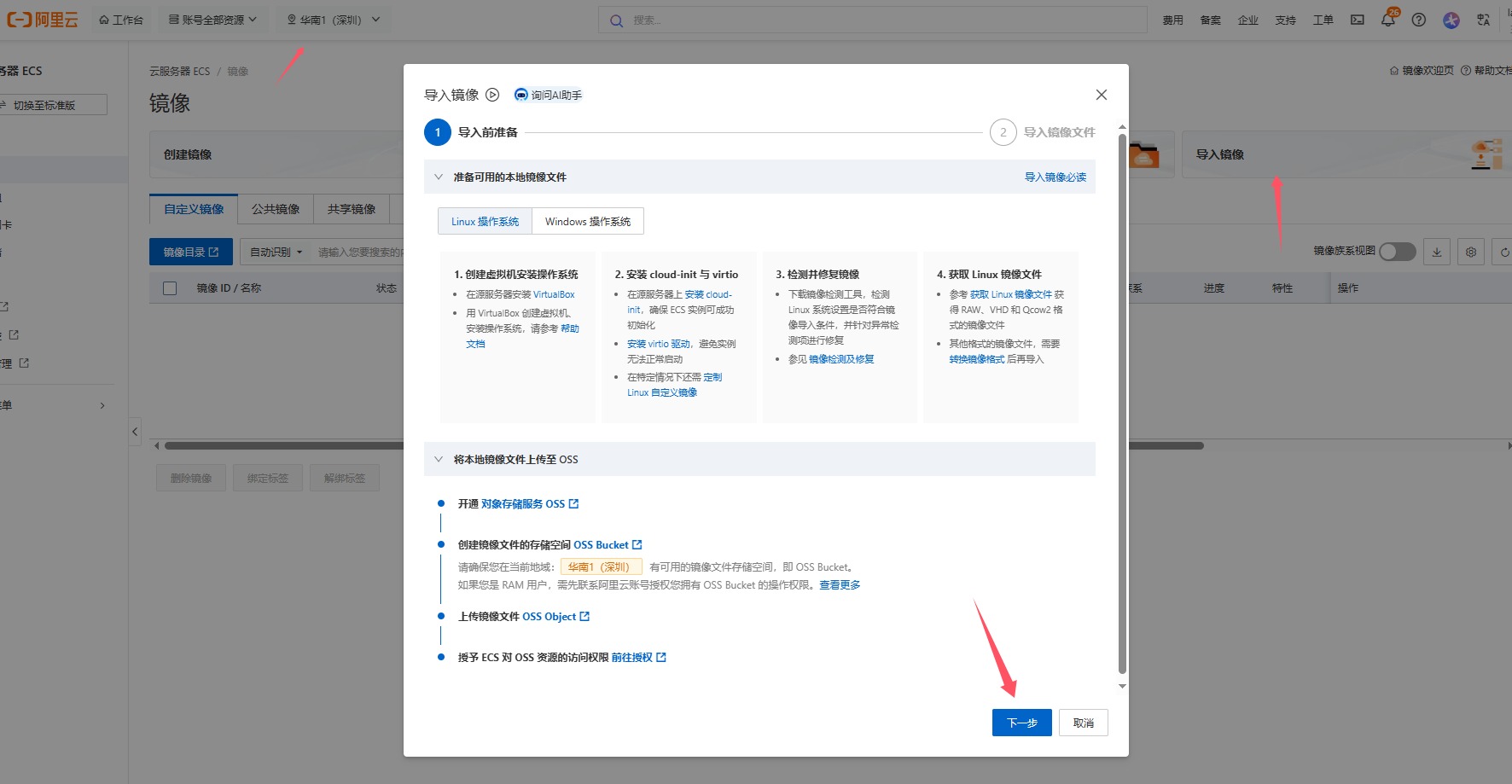
Task: Close the 导入镜像 dialog
Action: coord(1102,95)
